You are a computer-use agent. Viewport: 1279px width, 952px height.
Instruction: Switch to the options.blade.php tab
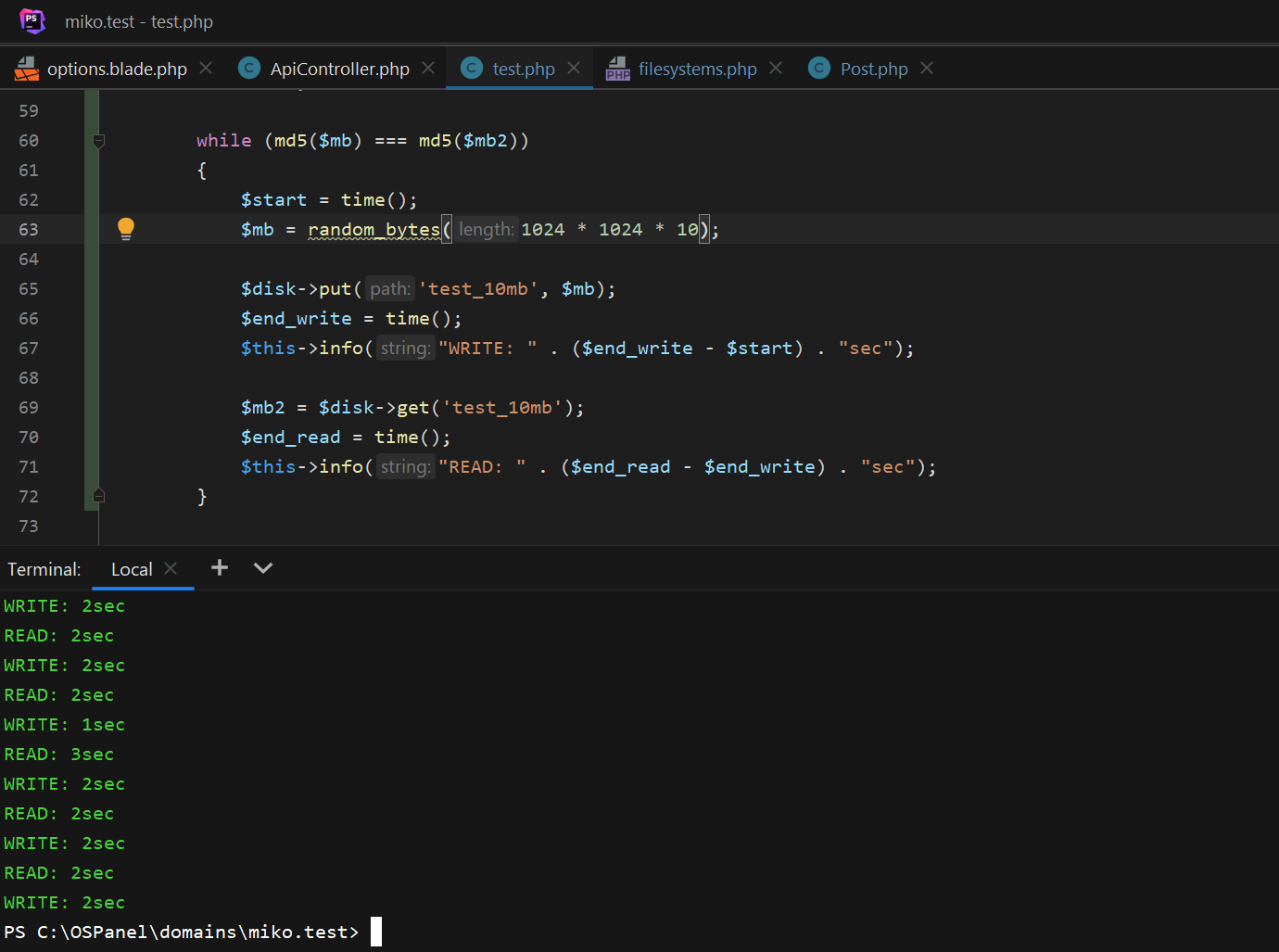pyautogui.click(x=117, y=70)
